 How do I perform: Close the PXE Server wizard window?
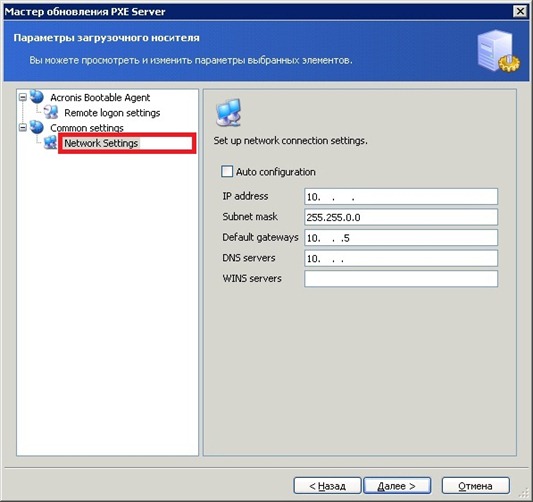520,12
